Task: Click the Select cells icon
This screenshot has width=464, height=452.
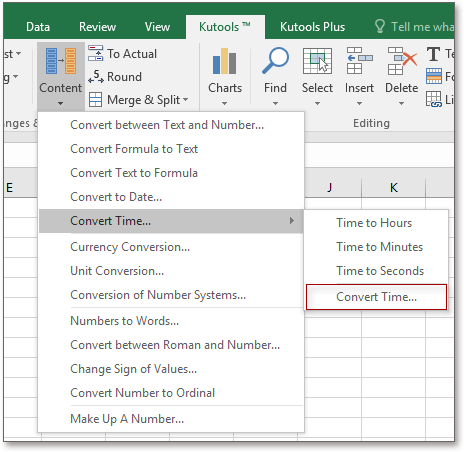Action: [x=317, y=61]
